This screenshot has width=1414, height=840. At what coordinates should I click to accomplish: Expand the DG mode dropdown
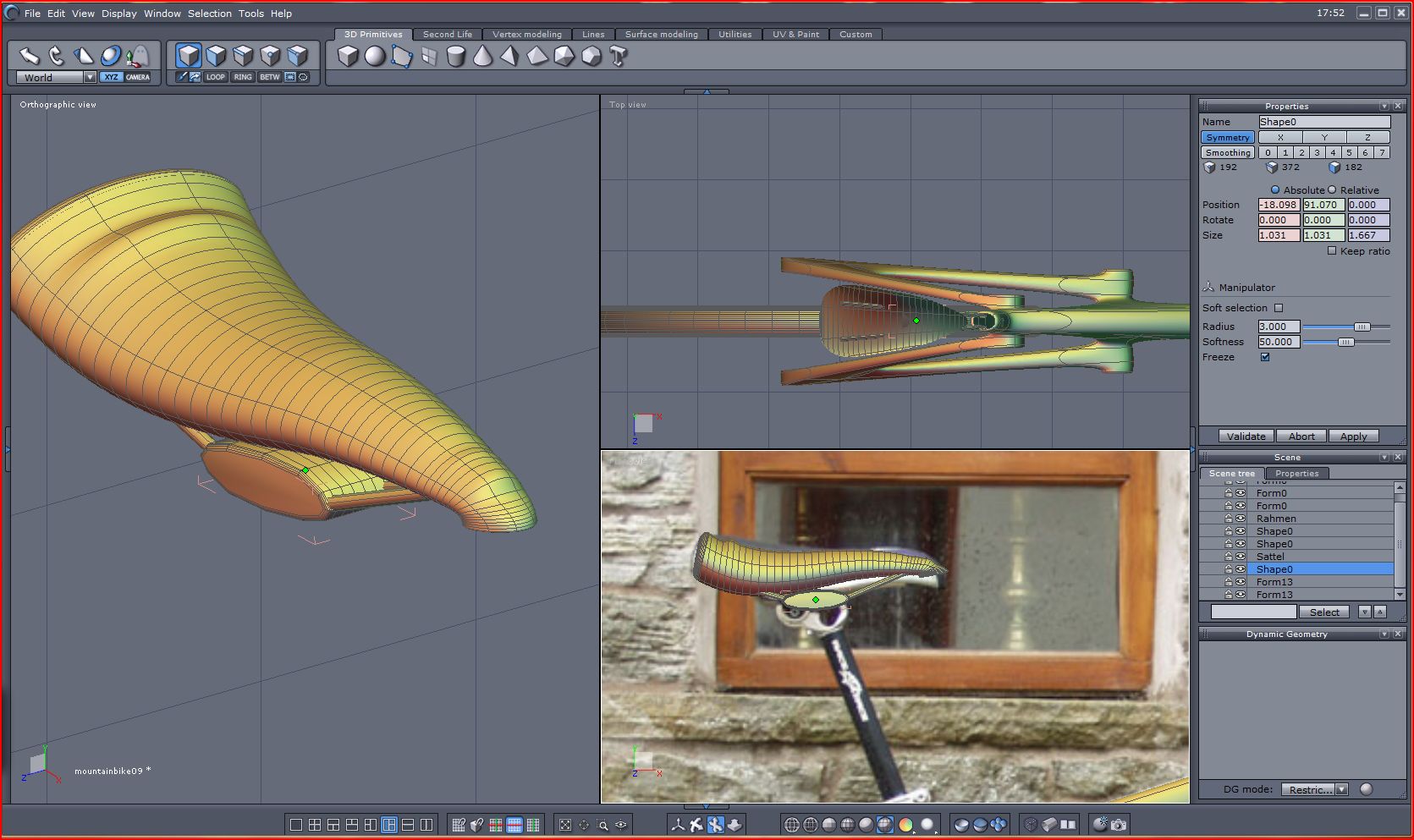(x=1341, y=789)
